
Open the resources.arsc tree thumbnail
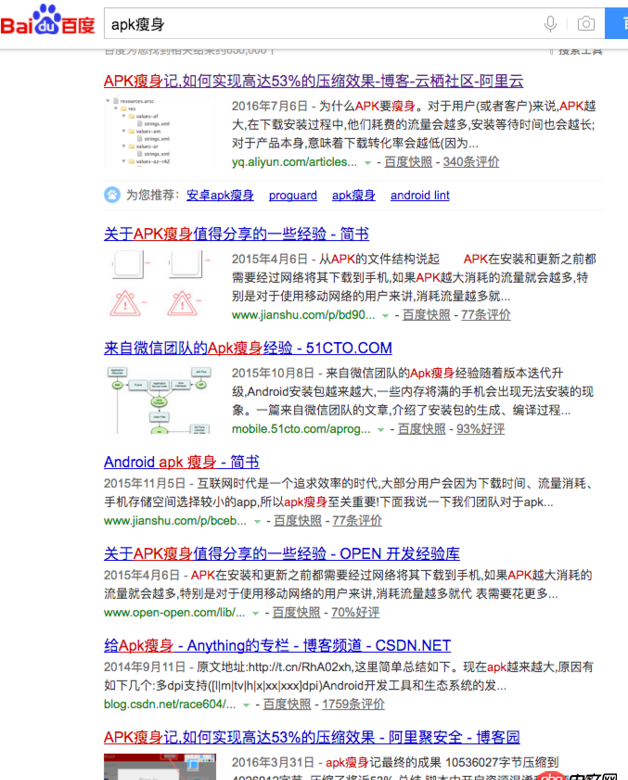tap(160, 132)
